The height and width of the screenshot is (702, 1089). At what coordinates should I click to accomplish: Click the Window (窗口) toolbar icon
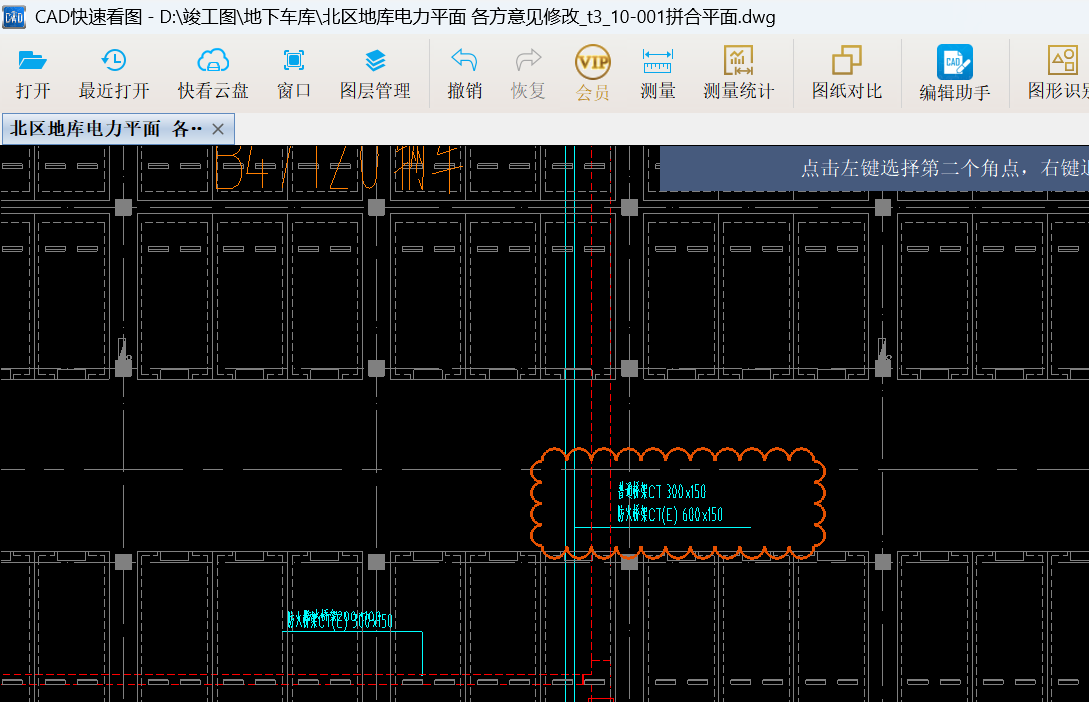[x=294, y=61]
